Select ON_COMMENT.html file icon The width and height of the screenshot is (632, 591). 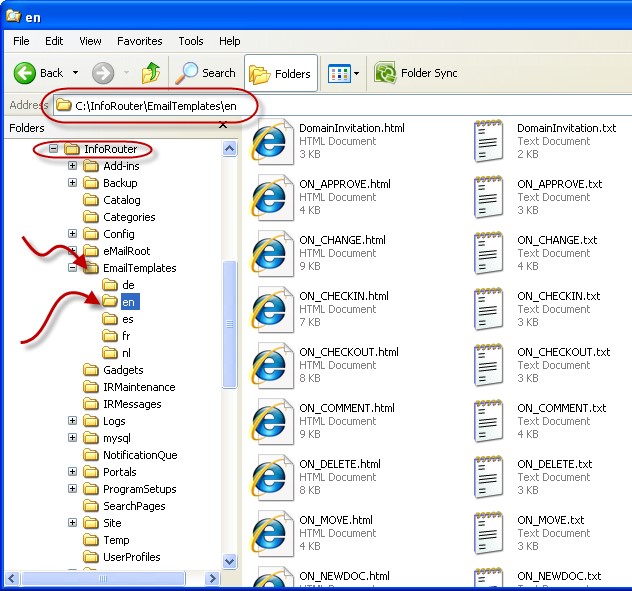pos(271,421)
